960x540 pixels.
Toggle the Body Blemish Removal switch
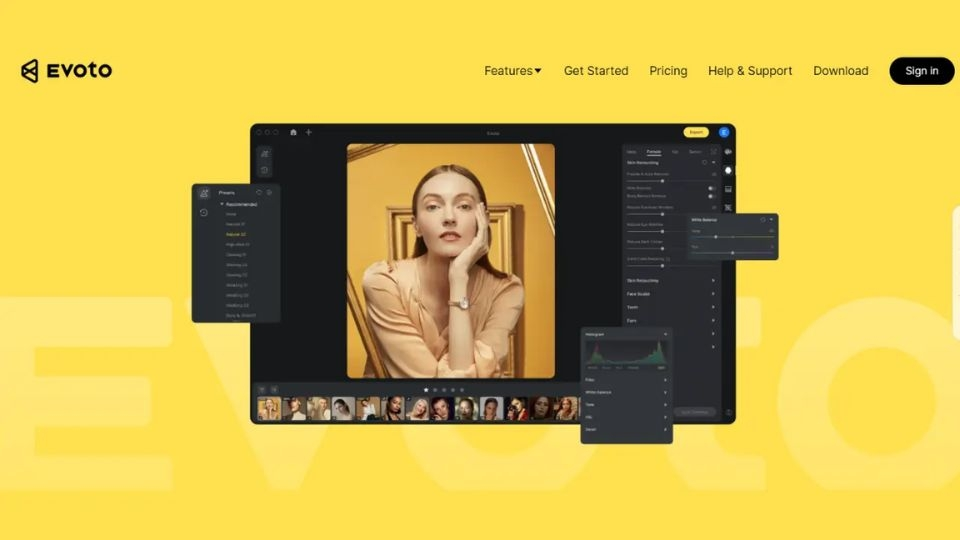[x=713, y=196]
